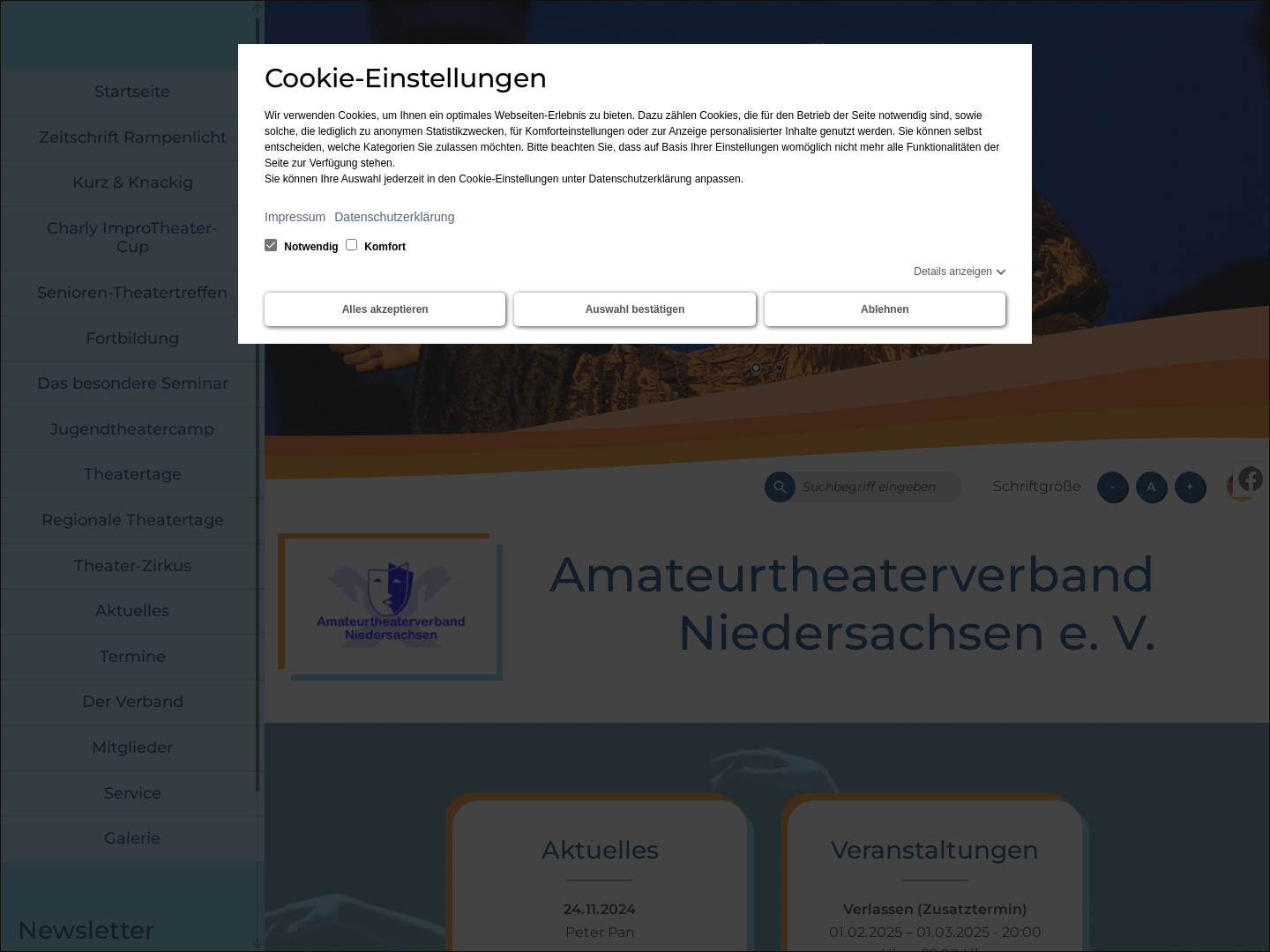Increase font size with plus button
The image size is (1270, 952).
[x=1190, y=487]
